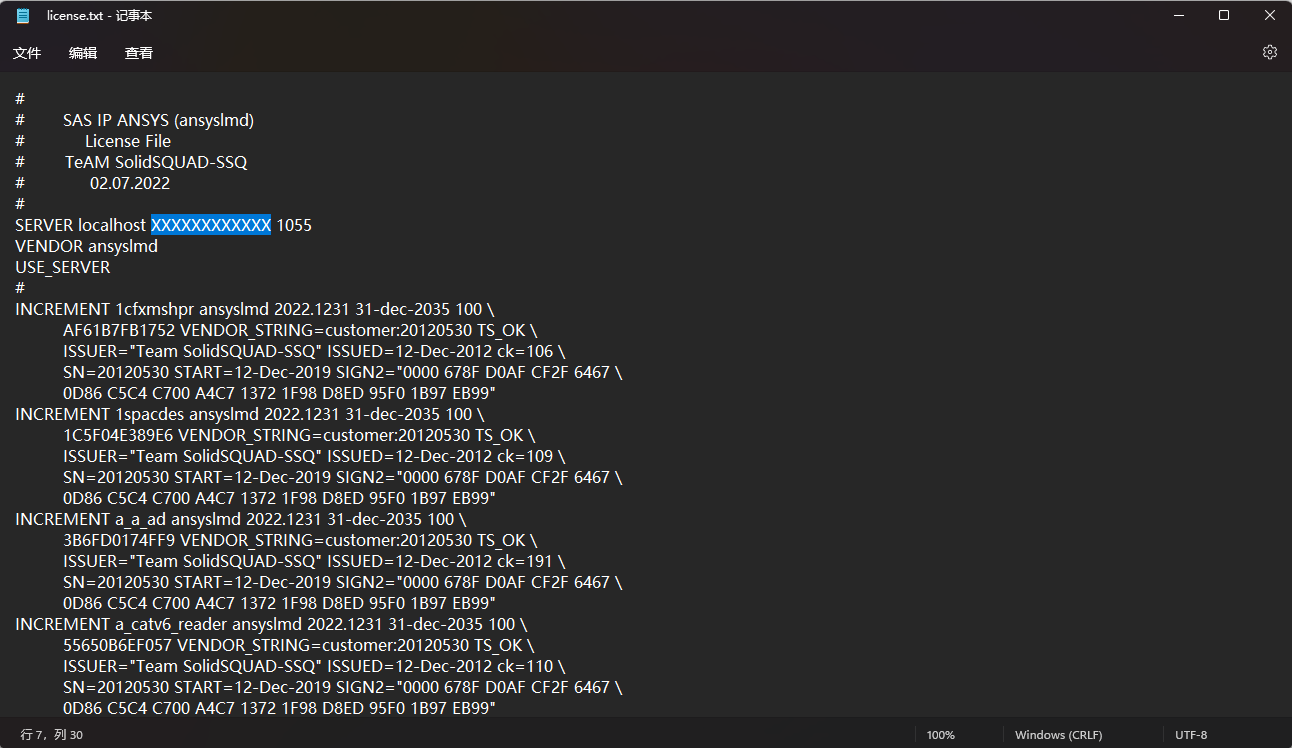The image size is (1292, 748).
Task: Place cursor on the VENDOR ansyslmd line
Action: tap(86, 246)
